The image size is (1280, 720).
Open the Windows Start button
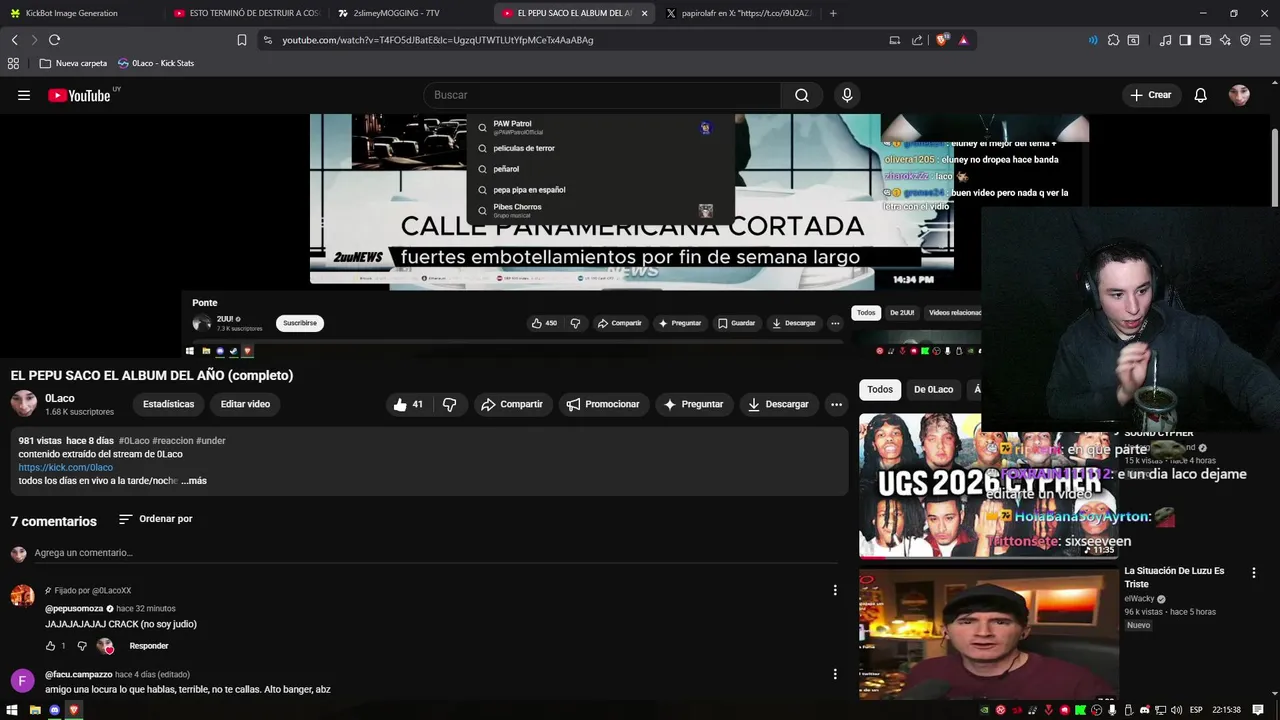(x=12, y=710)
